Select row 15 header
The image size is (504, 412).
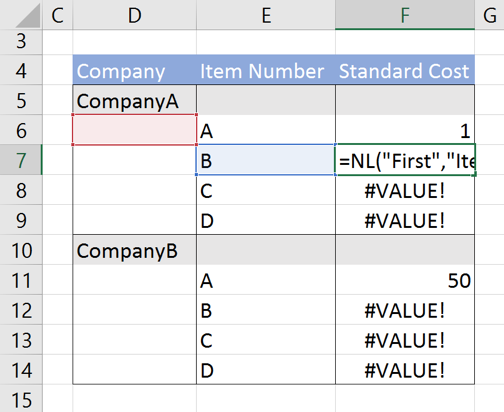point(21,399)
